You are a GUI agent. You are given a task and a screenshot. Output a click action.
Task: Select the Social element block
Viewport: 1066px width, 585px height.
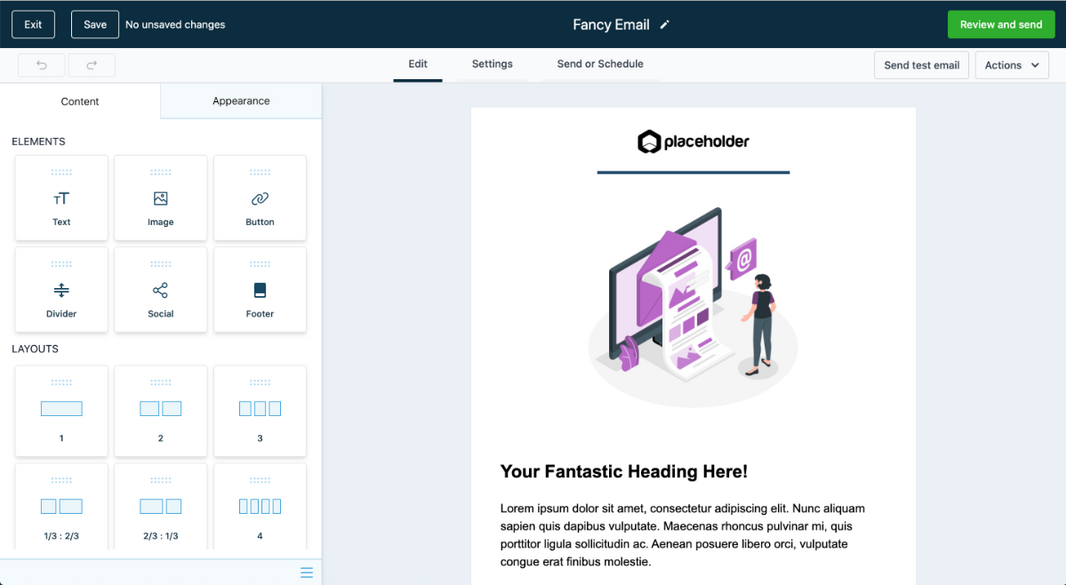[x=160, y=290]
